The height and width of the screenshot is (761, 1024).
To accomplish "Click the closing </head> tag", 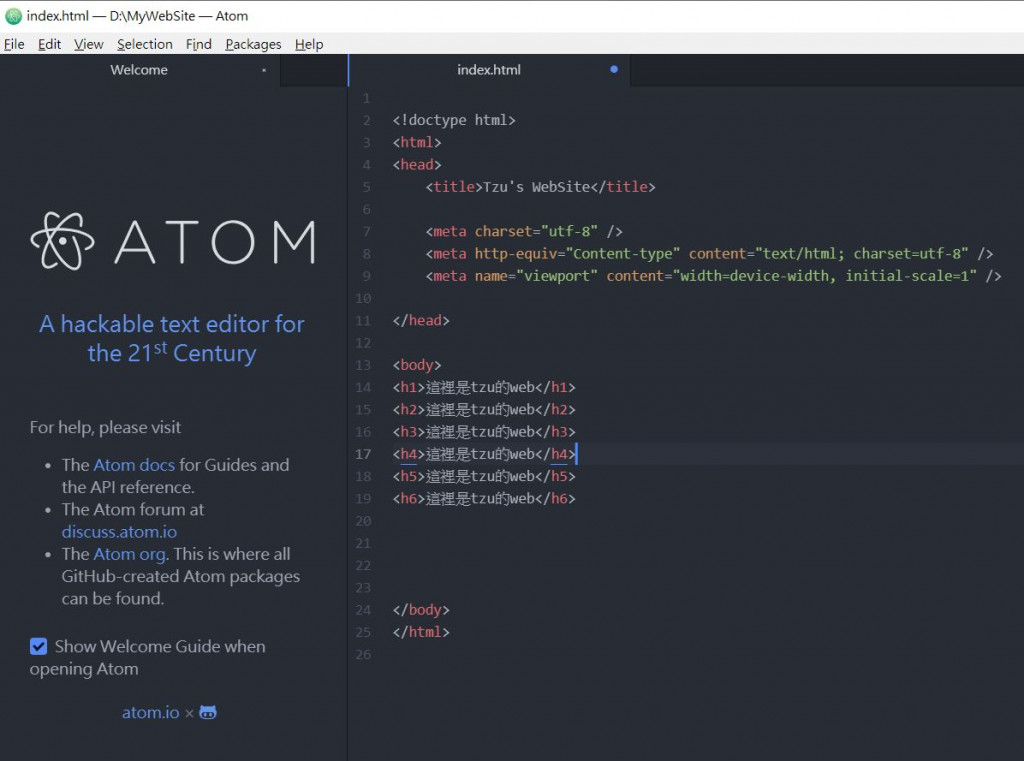I will (421, 321).
